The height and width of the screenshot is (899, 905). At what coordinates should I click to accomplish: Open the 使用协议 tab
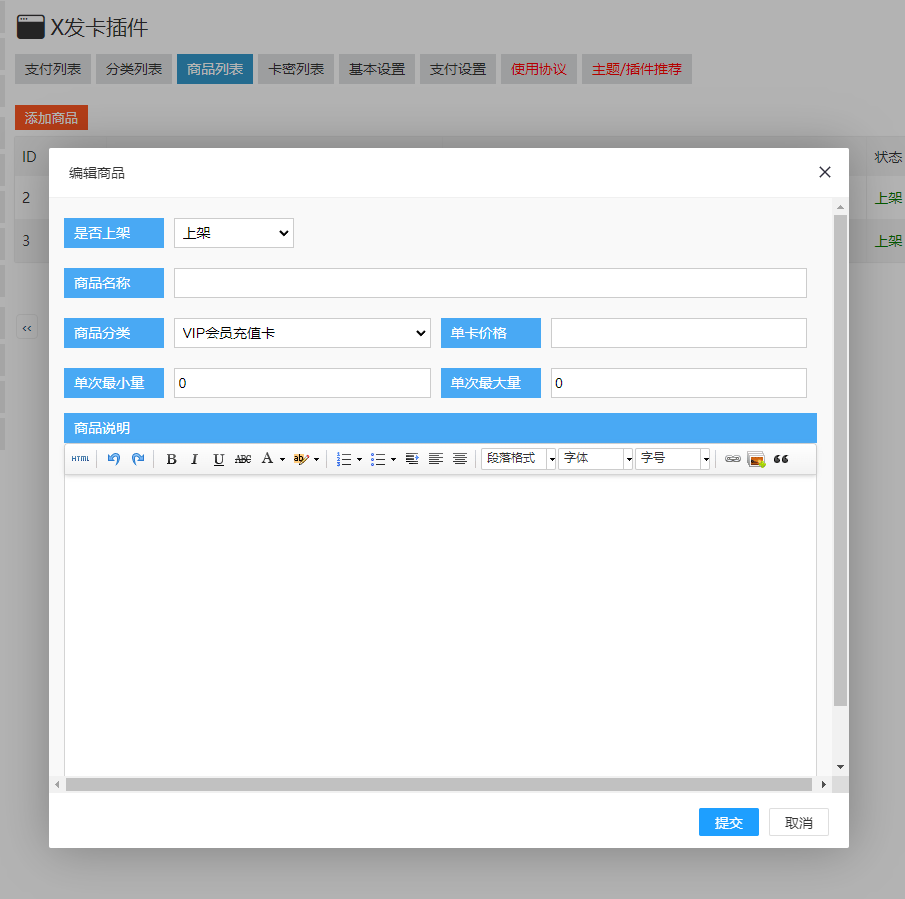[x=539, y=69]
